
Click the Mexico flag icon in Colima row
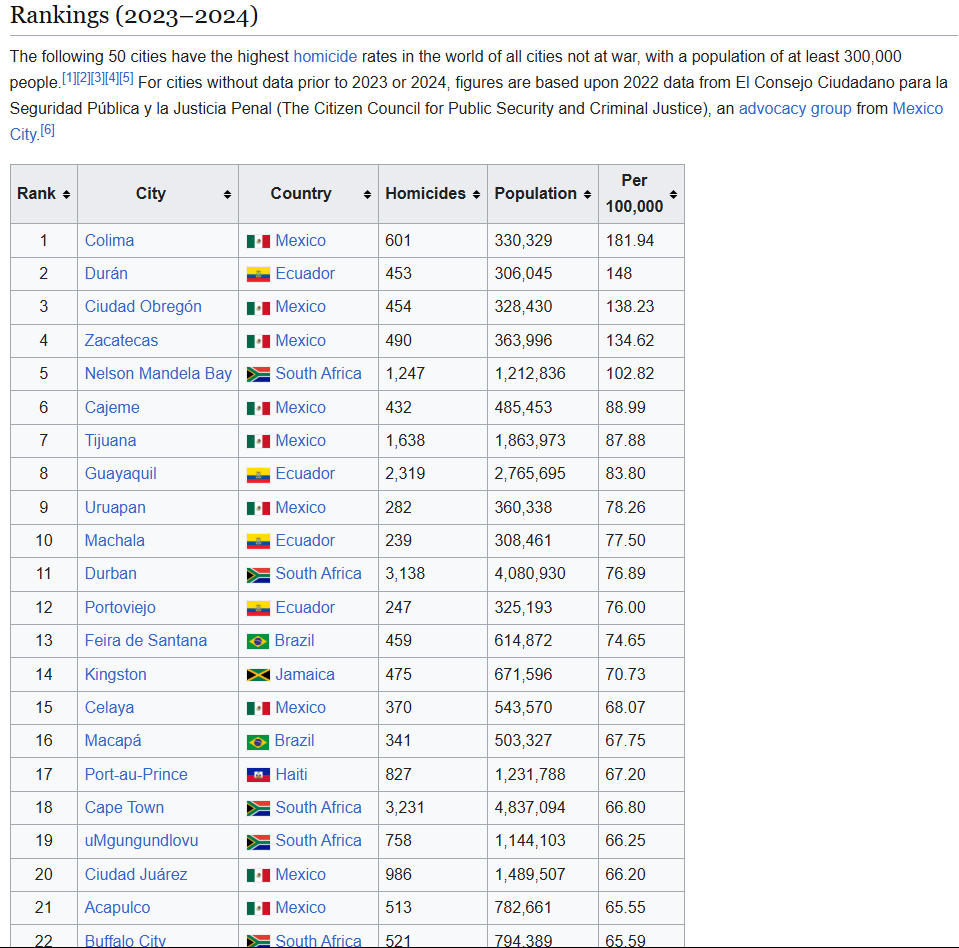click(x=258, y=241)
